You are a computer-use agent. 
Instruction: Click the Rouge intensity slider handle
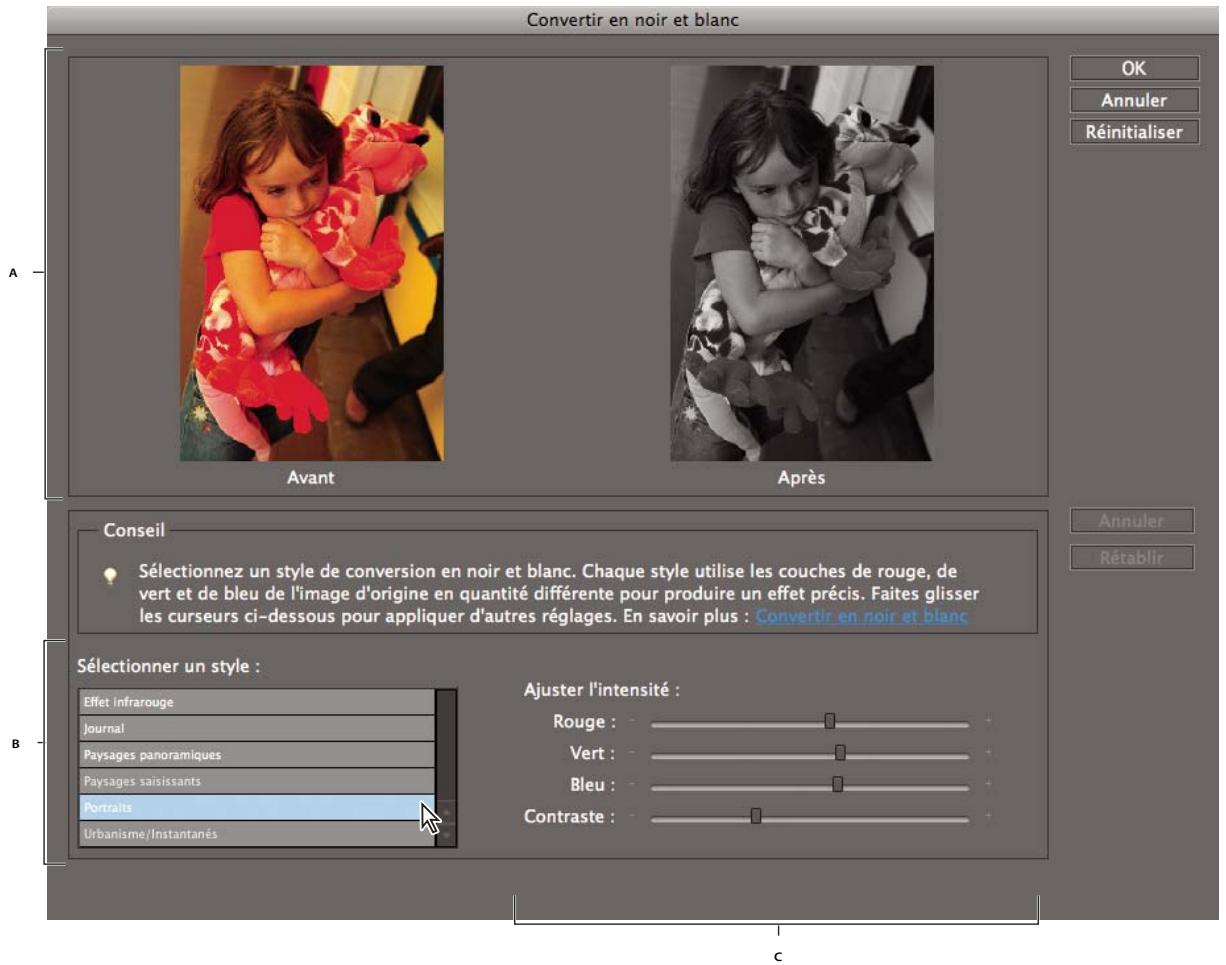pos(828,720)
